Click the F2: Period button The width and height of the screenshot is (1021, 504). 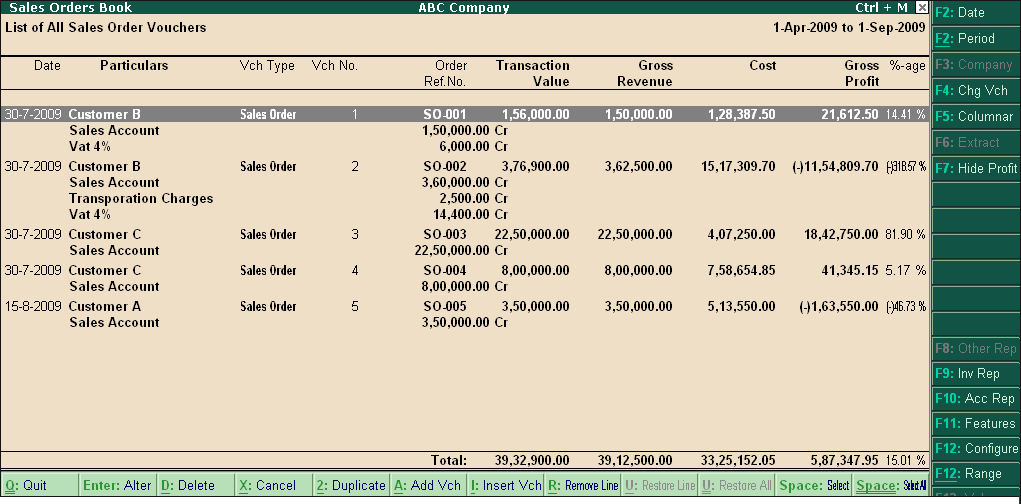[x=976, y=38]
